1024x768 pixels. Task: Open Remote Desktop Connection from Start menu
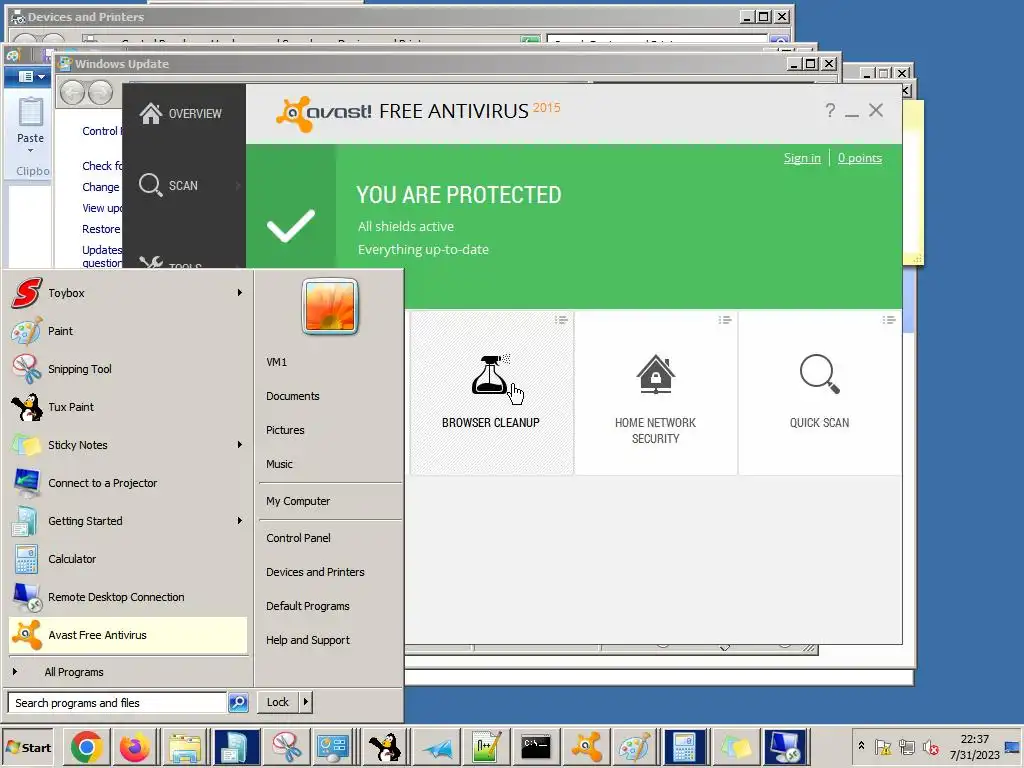click(x=129, y=597)
